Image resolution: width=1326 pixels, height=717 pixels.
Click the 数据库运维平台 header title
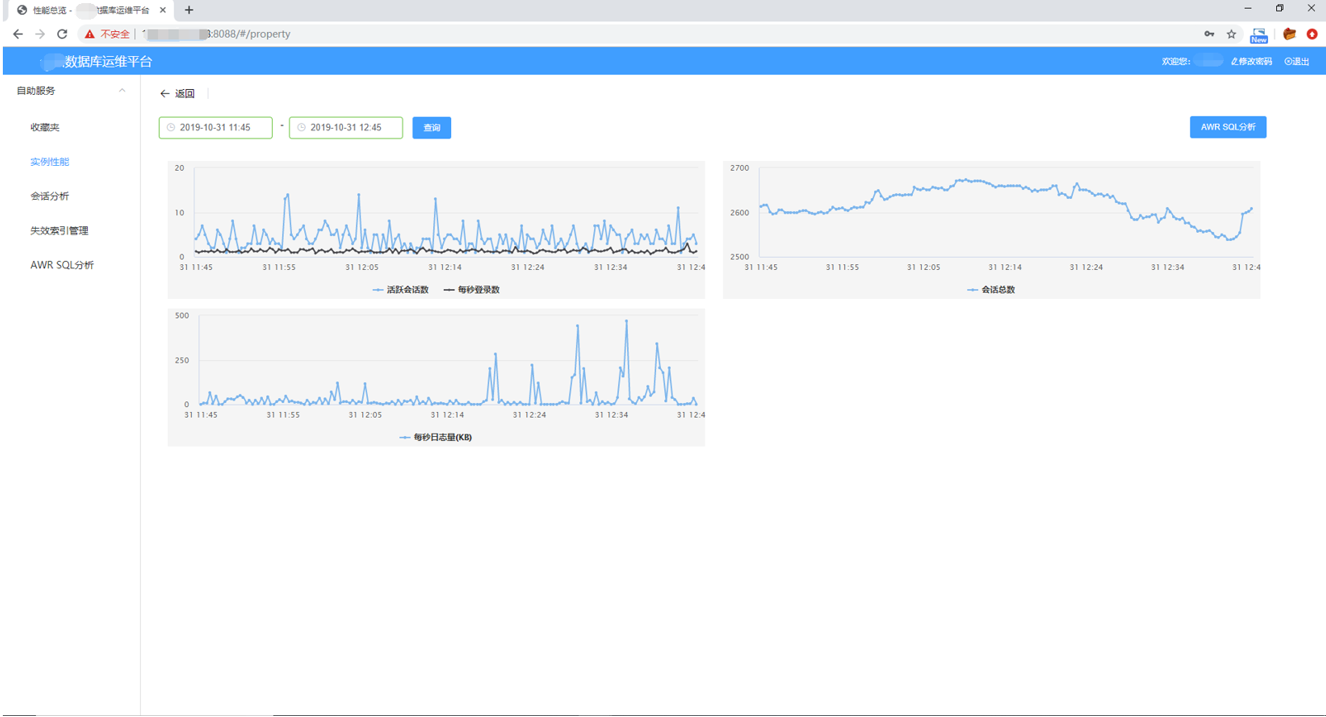pyautogui.click(x=109, y=62)
